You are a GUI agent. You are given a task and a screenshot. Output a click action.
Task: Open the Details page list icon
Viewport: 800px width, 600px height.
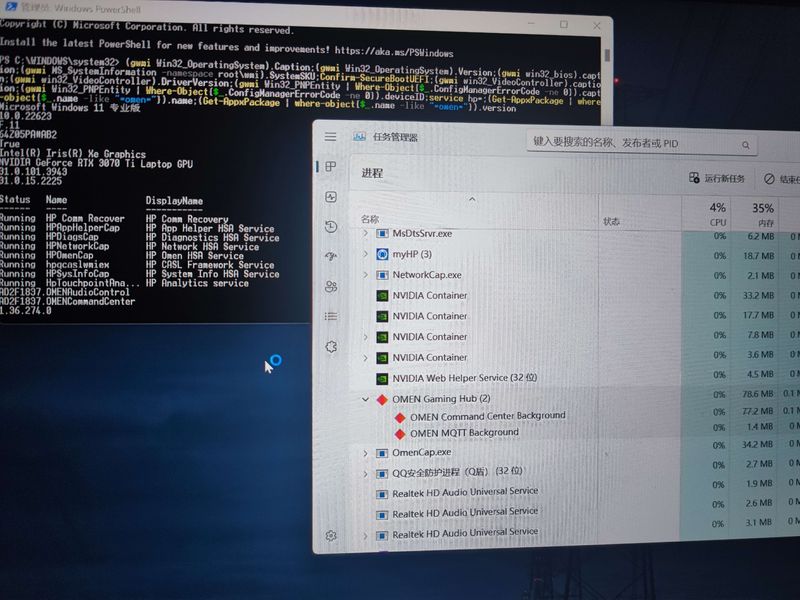click(x=331, y=316)
